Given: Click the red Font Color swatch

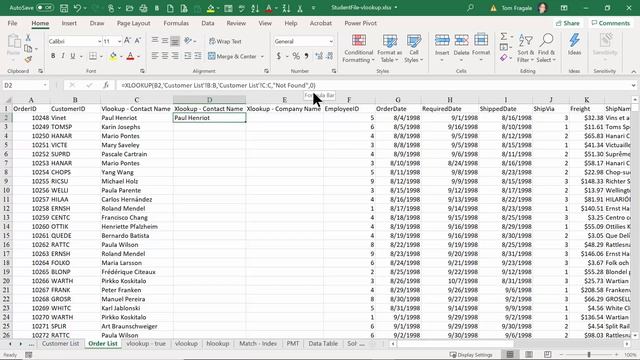Looking at the screenshot, I should point(130,56).
